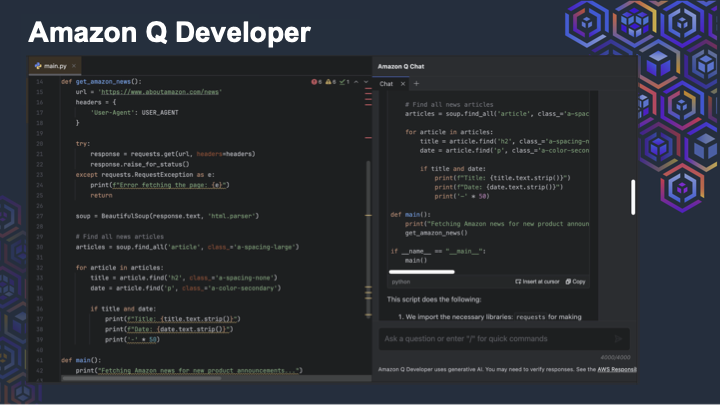Click 'This script does the following:' text

click(x=434, y=299)
